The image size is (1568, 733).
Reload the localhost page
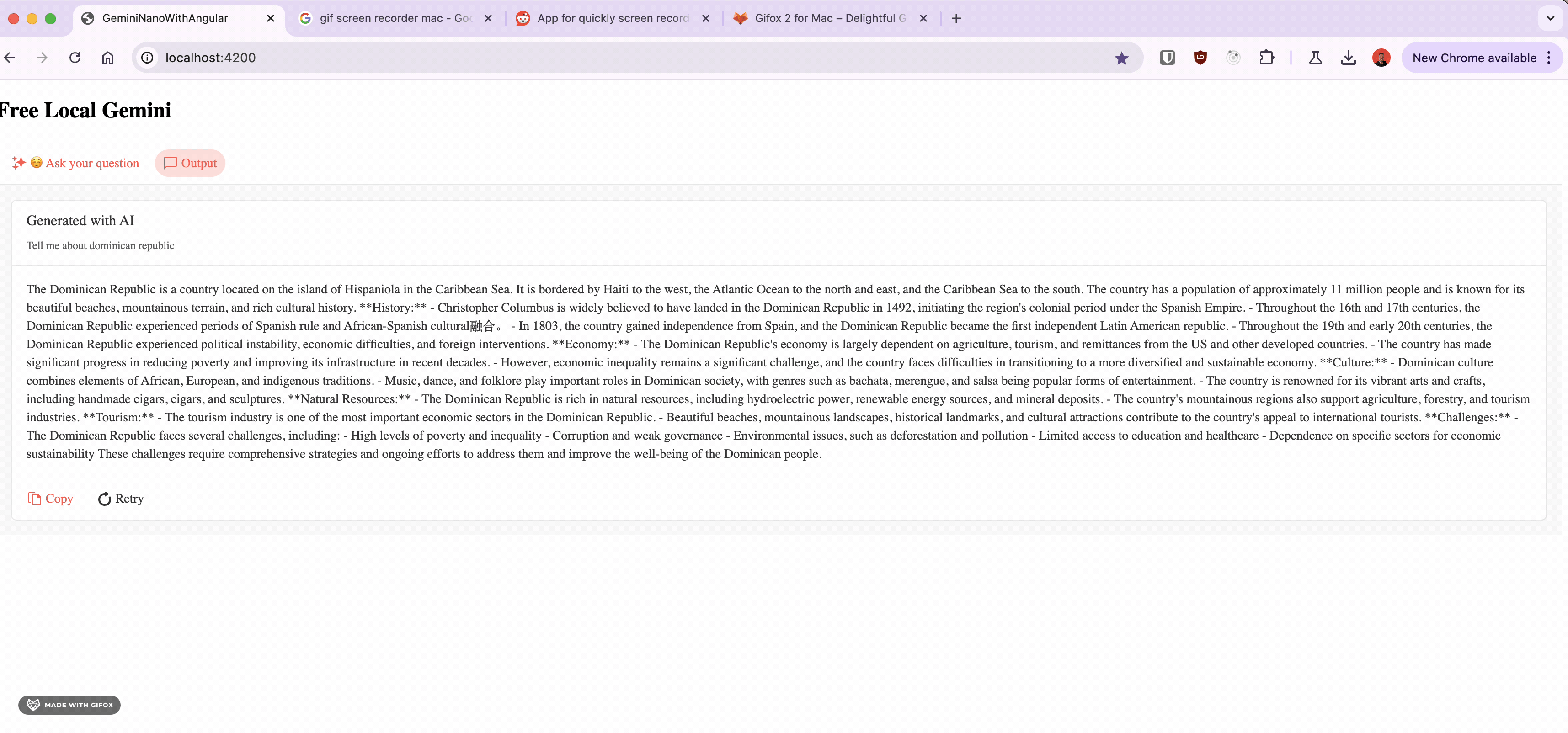click(75, 58)
